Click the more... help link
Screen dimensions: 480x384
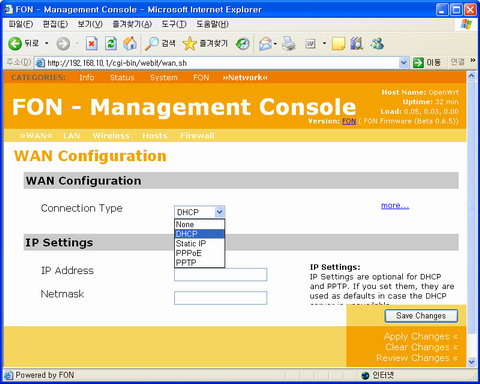(x=395, y=206)
